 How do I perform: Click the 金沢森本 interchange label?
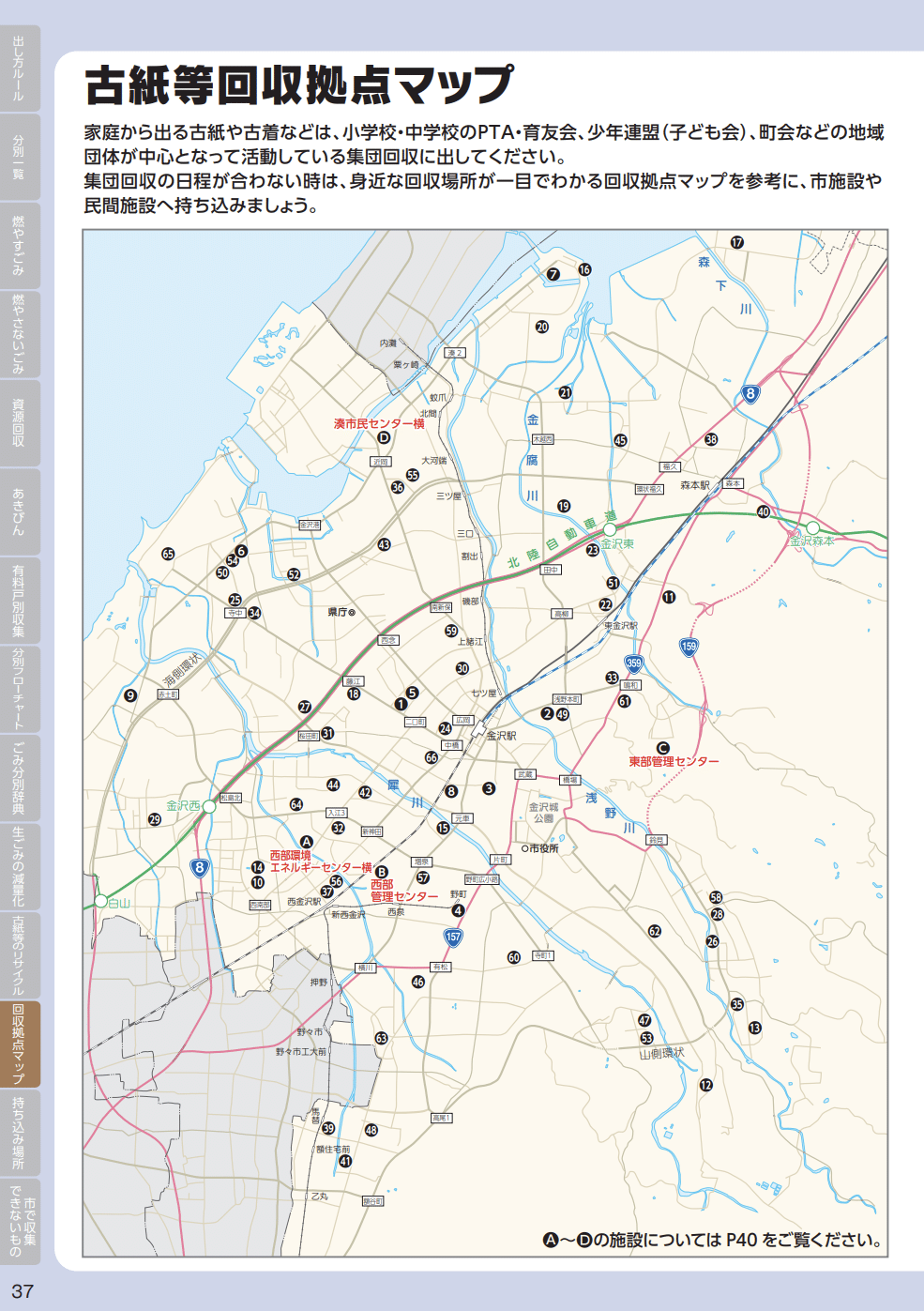coord(812,541)
